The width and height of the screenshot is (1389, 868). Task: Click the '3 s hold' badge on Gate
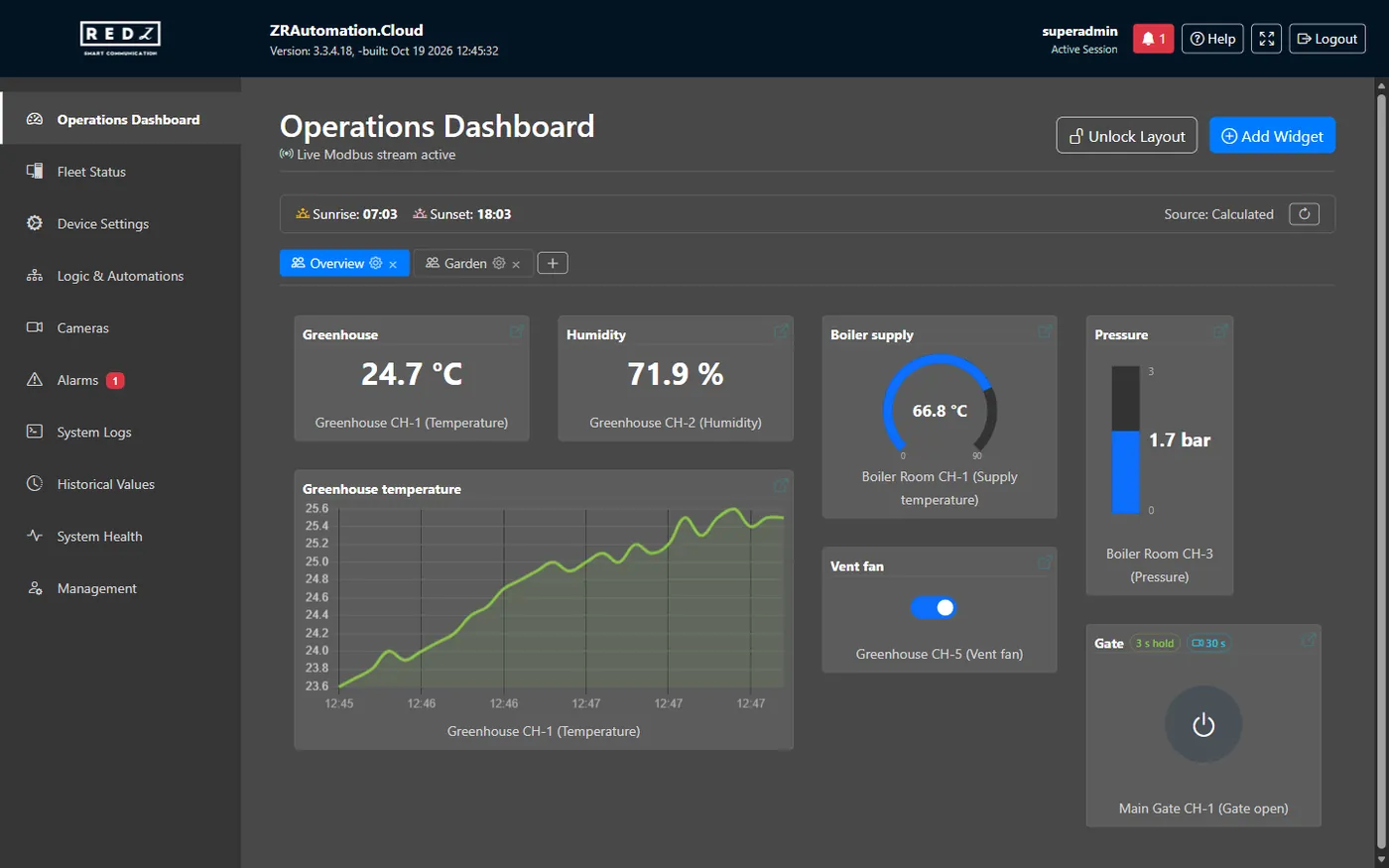point(1155,644)
